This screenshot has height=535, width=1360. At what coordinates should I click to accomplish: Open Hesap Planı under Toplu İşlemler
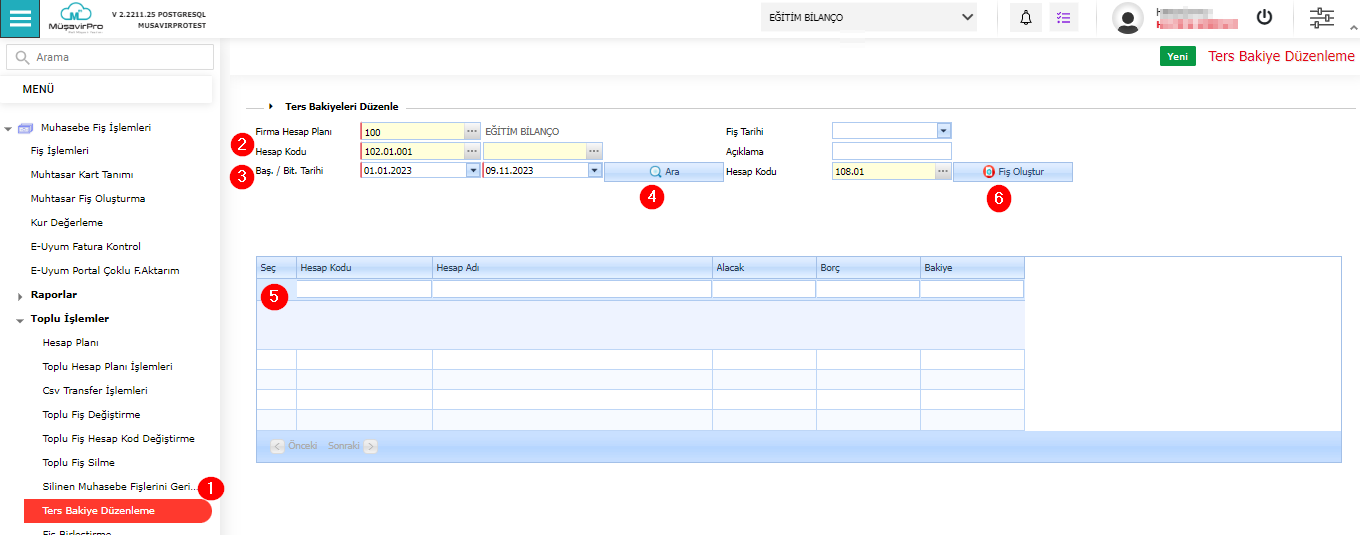click(x=70, y=342)
